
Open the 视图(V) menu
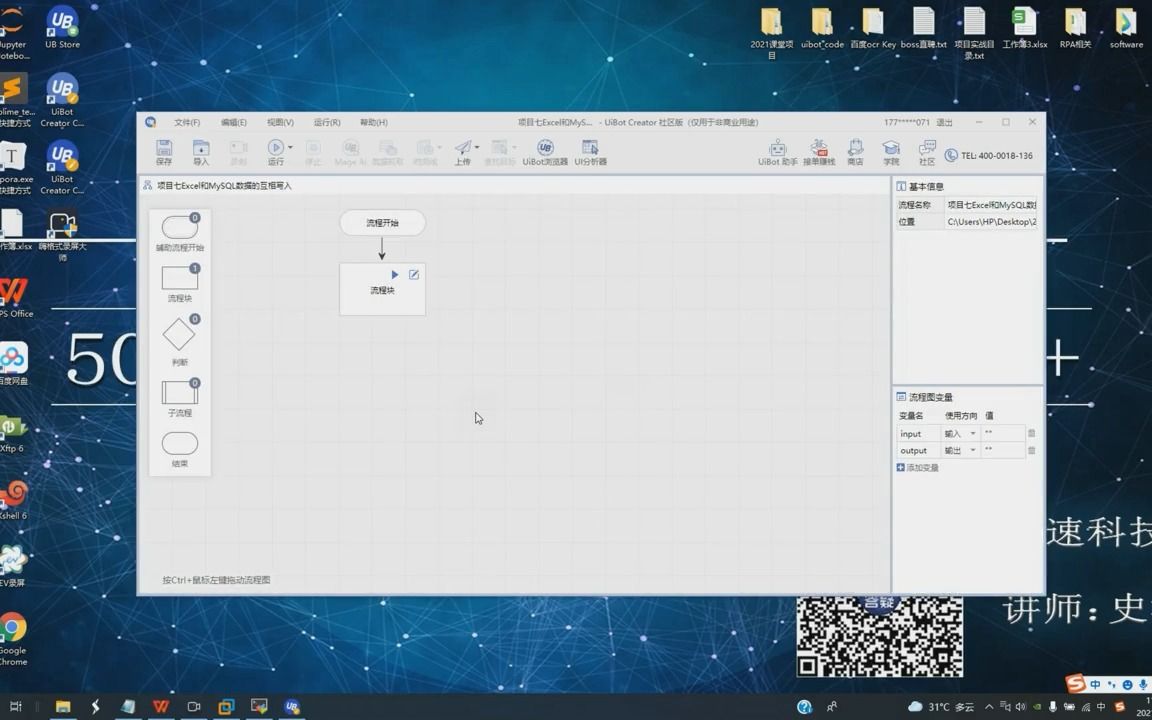278,122
